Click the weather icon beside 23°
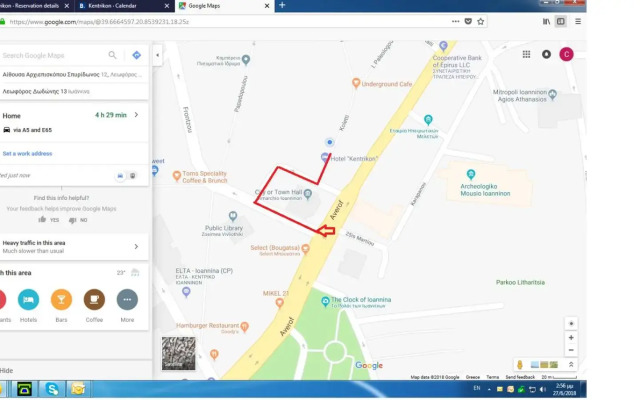 135,273
